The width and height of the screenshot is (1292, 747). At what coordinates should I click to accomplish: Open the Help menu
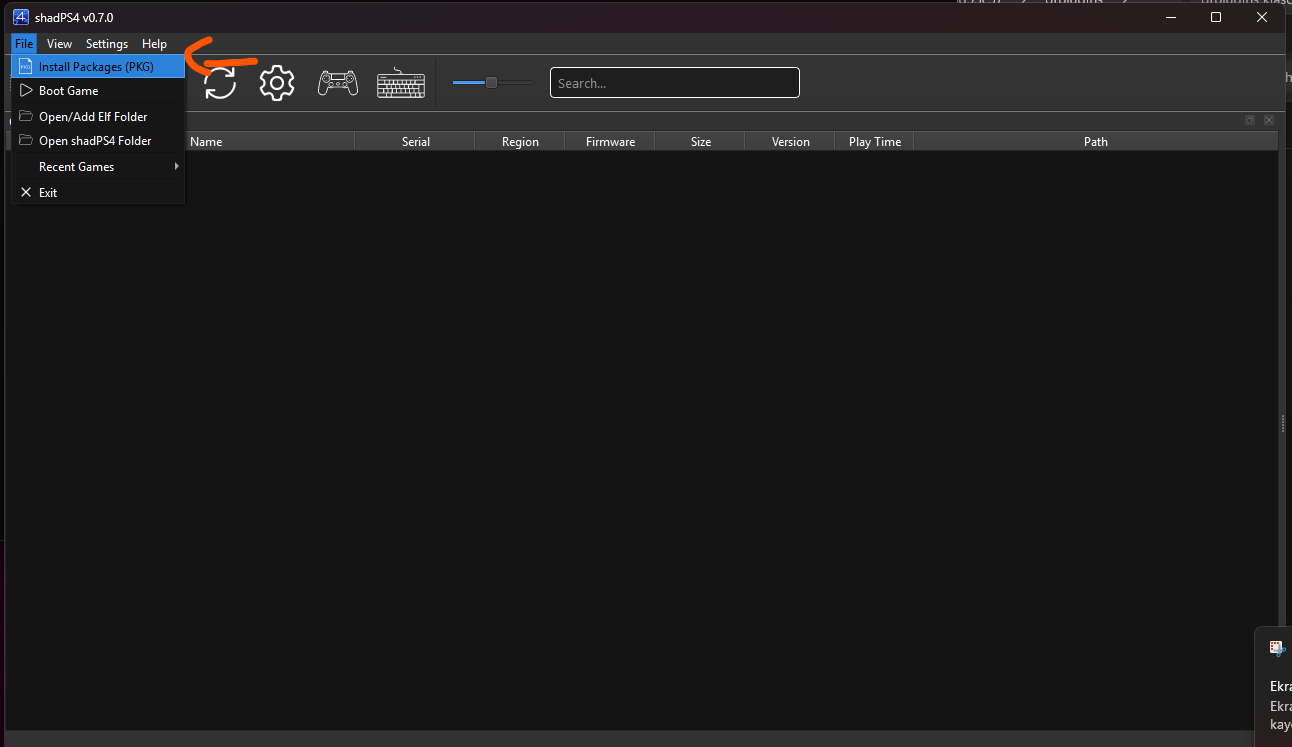154,44
